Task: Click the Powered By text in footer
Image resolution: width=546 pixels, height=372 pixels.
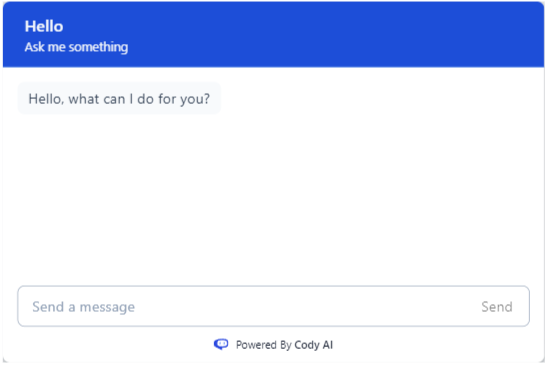Action: click(264, 345)
